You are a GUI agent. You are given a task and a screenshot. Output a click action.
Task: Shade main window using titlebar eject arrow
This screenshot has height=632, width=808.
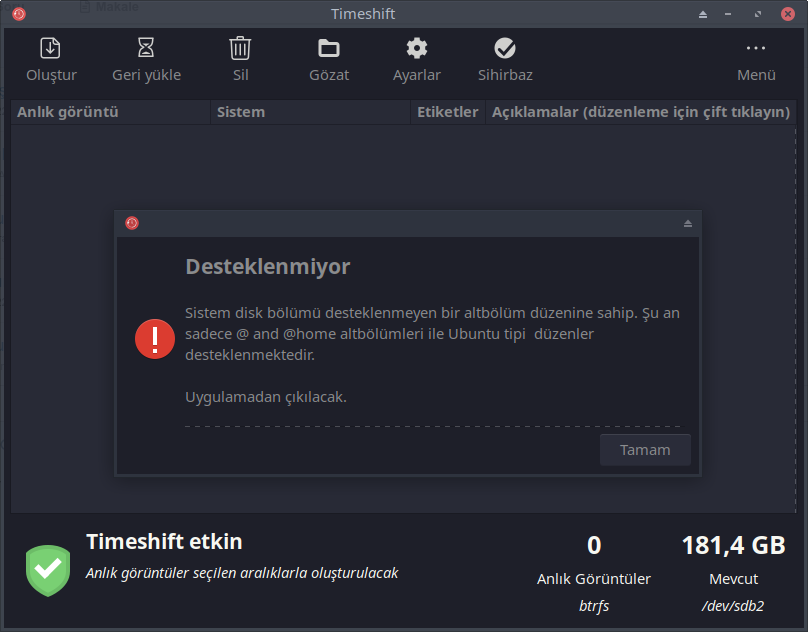703,14
